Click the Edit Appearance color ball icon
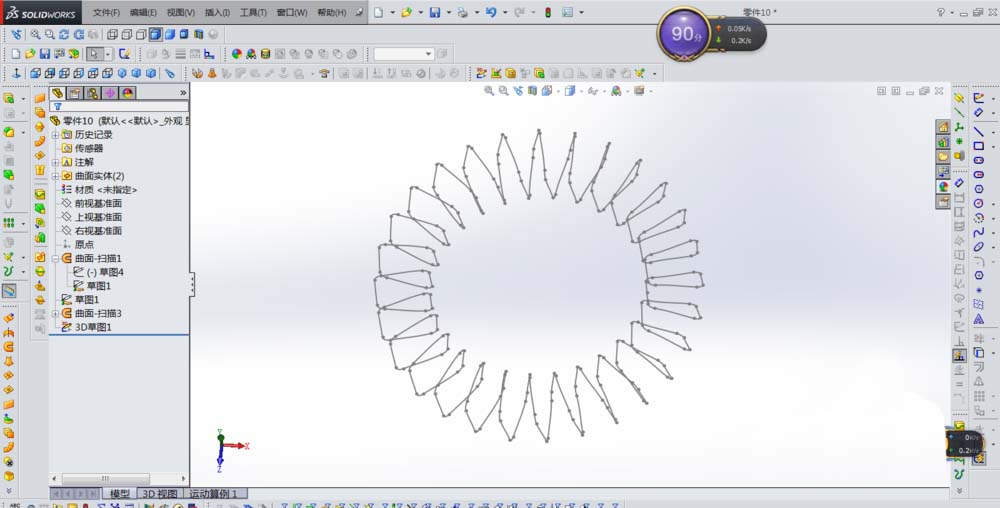The image size is (1000, 508). coord(237,54)
